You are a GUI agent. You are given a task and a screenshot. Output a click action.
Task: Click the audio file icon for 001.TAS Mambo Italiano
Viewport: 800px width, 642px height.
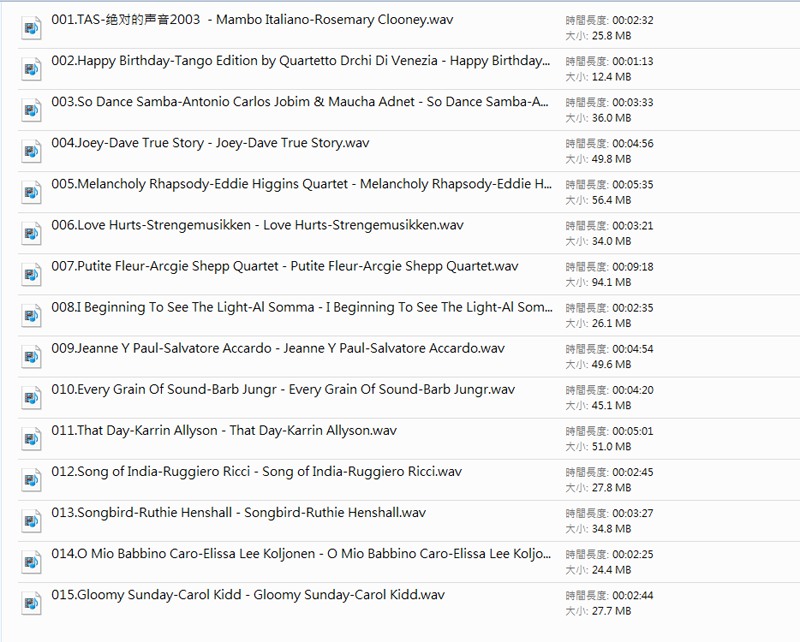pos(31,28)
